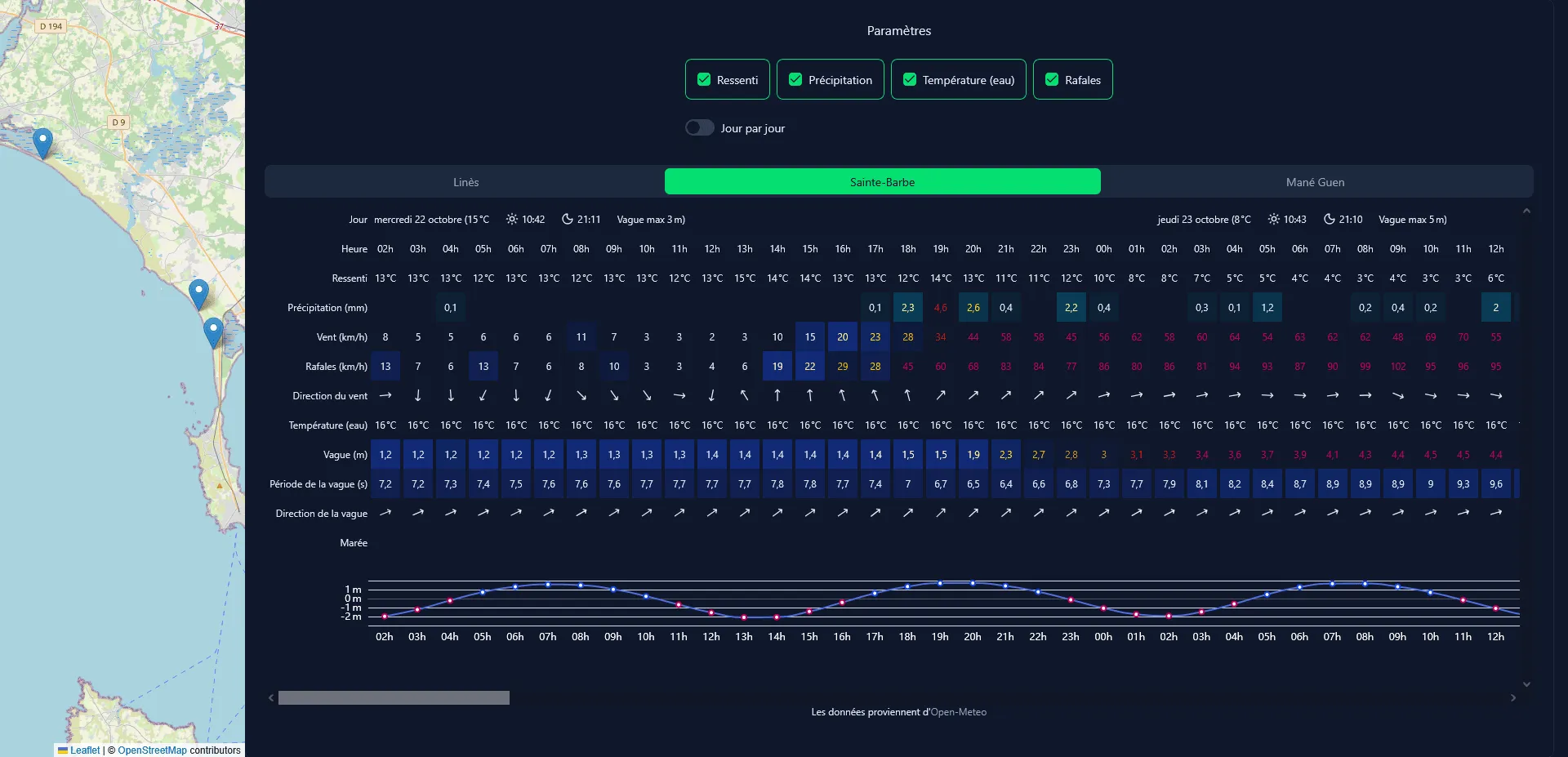Image resolution: width=1568 pixels, height=757 pixels.
Task: Disable the Précipitation checkbox
Action: point(795,80)
